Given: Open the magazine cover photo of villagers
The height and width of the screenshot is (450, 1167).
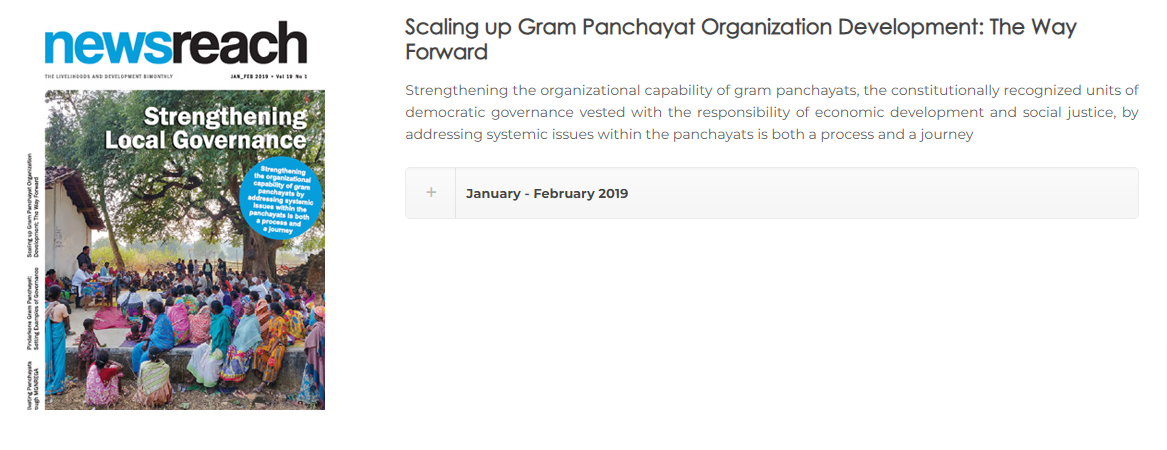Looking at the screenshot, I should tap(185, 250).
